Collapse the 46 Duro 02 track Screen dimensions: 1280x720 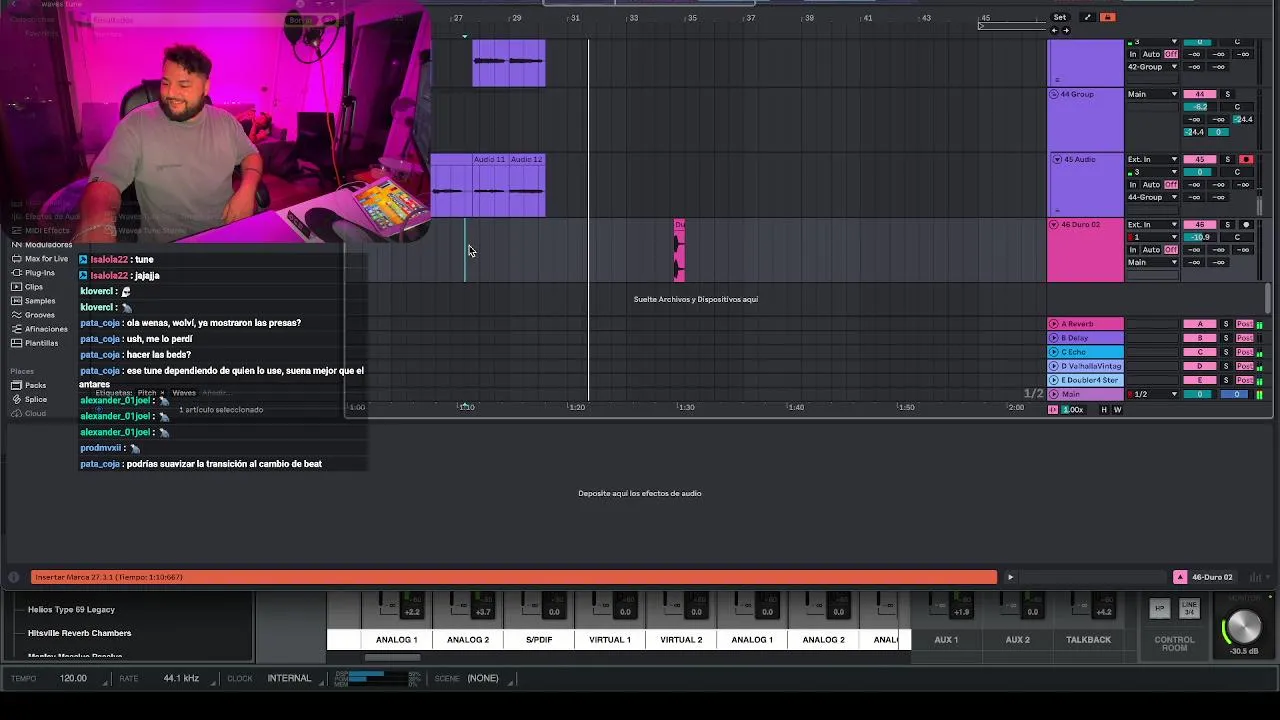point(1054,224)
